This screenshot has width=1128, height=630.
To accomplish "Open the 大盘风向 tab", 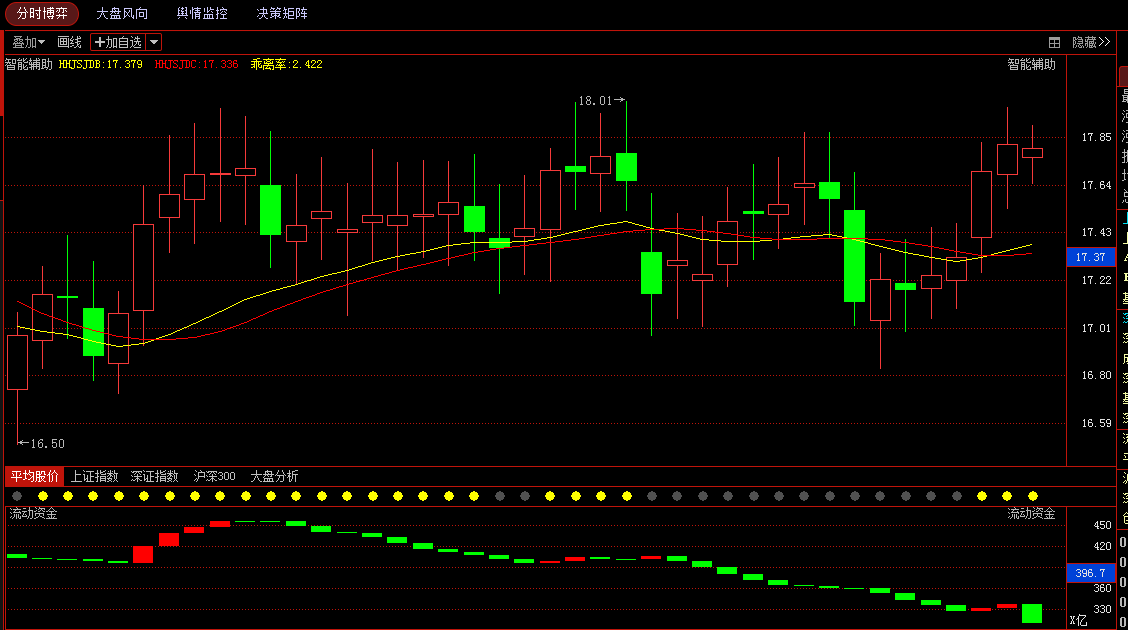I will click(122, 13).
